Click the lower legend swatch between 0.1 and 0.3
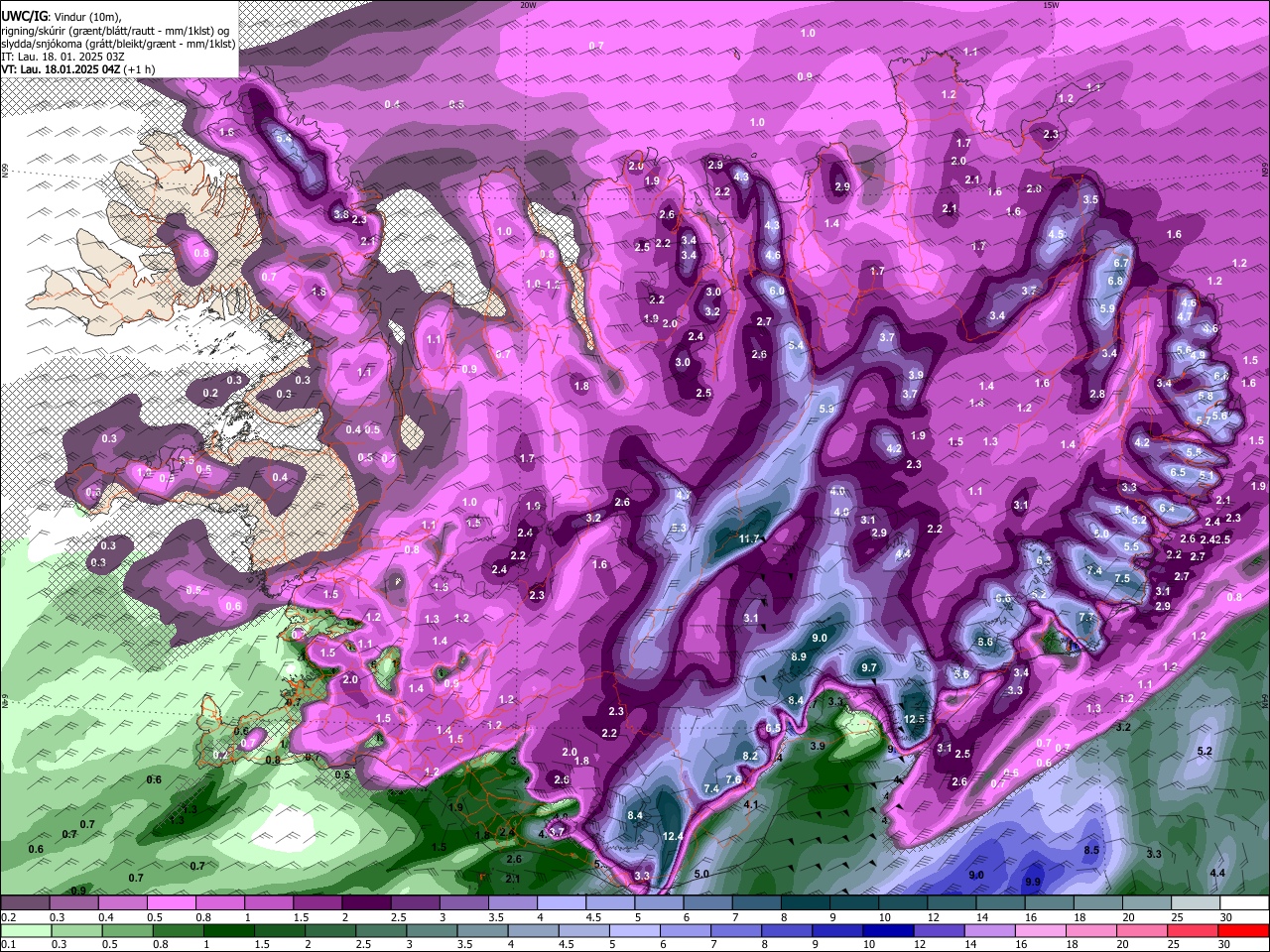 coord(25,931)
